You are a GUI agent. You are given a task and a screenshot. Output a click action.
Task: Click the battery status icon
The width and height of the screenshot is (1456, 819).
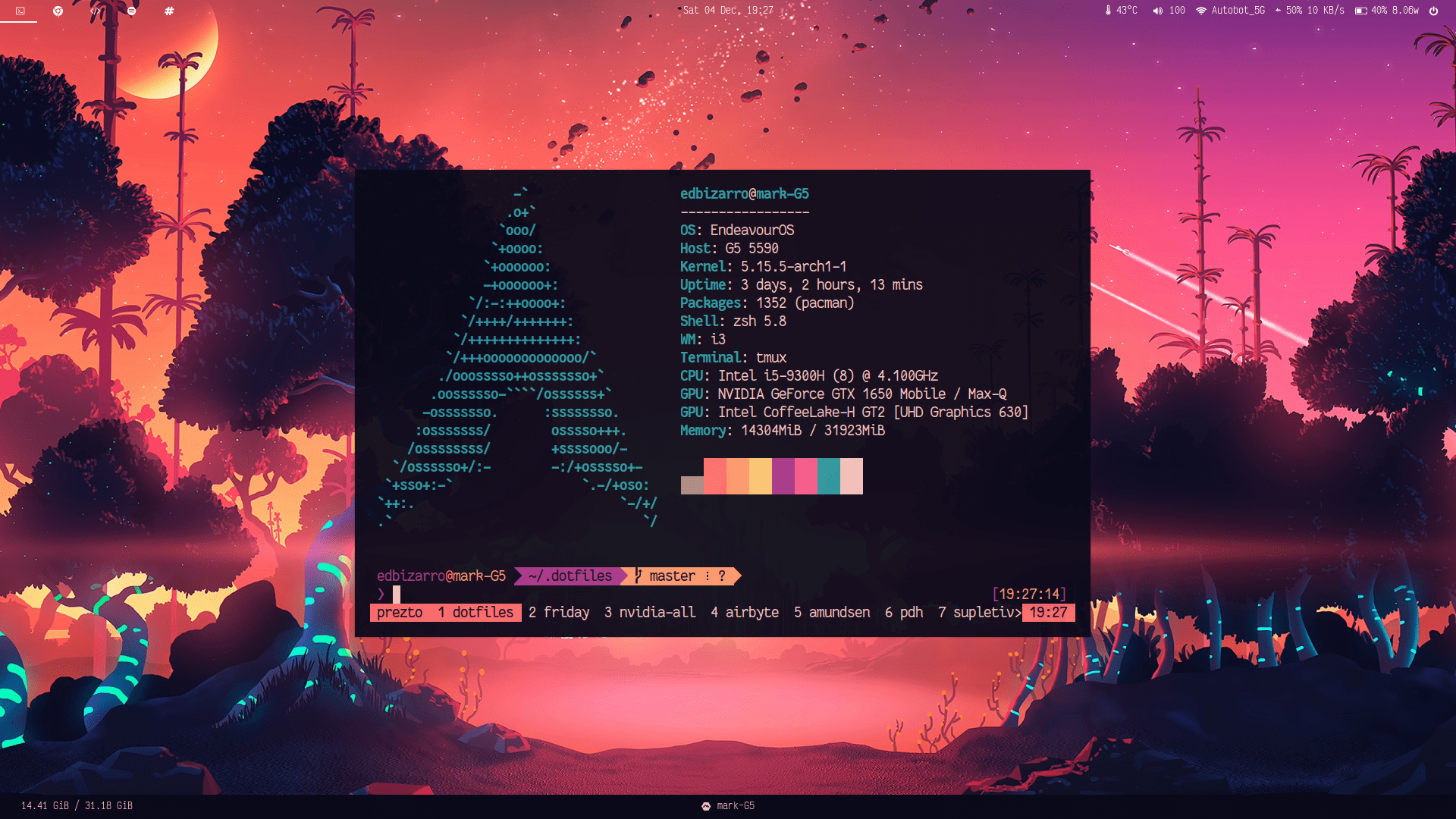1360,11
